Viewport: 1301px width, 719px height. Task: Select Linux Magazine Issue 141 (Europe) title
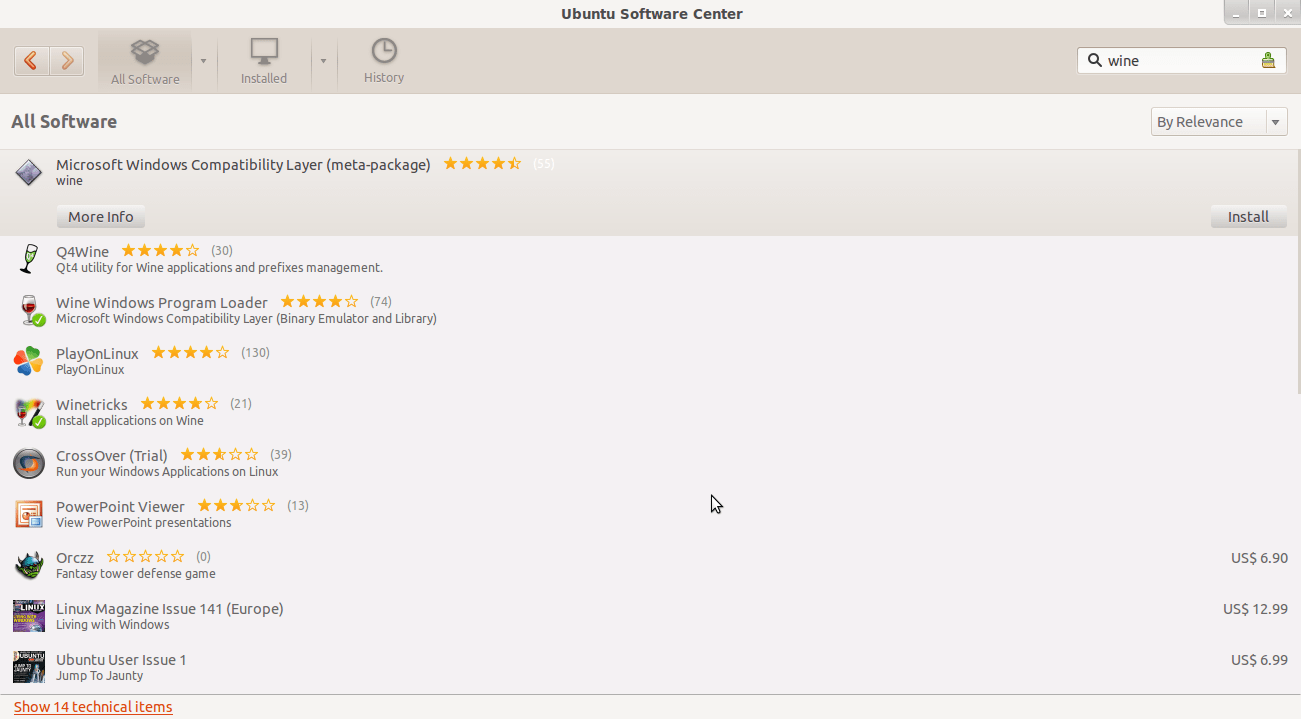(170, 609)
